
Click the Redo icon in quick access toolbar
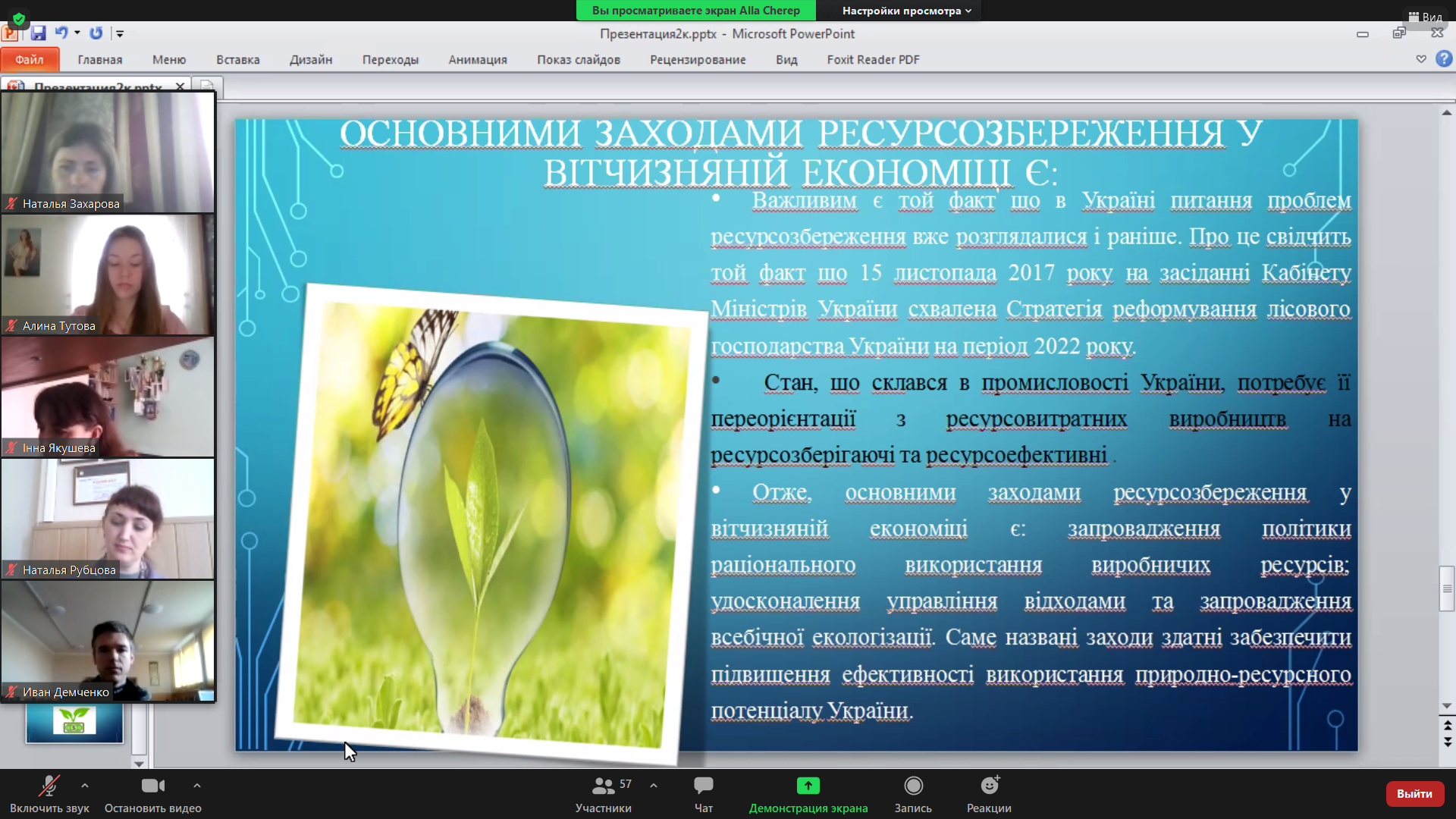[x=96, y=33]
